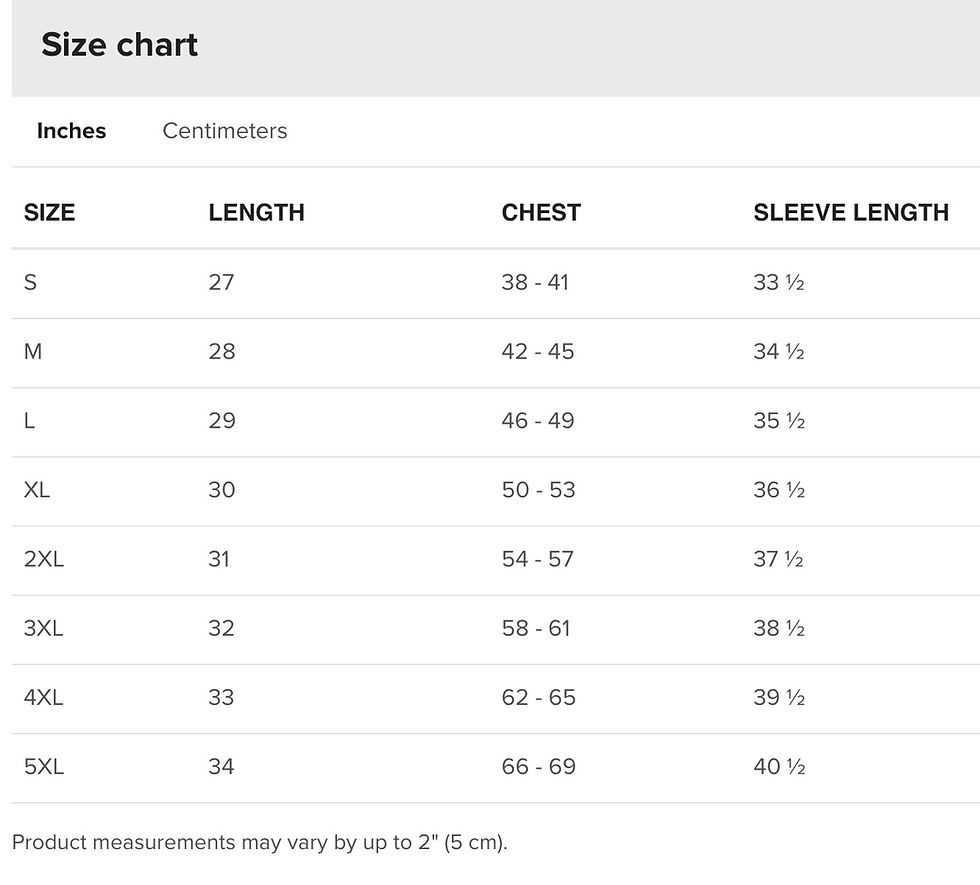Select the M size row label
This screenshot has height=885, width=980.
(x=32, y=352)
